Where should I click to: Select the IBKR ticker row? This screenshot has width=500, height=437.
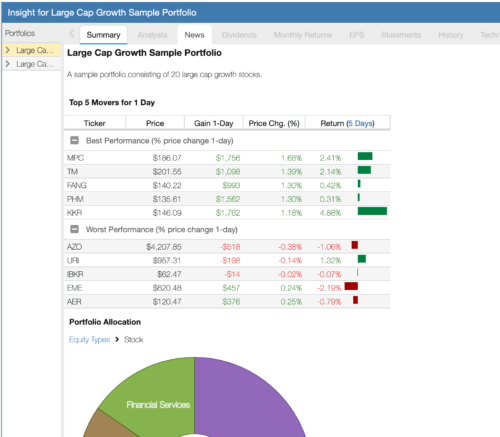coord(227,274)
